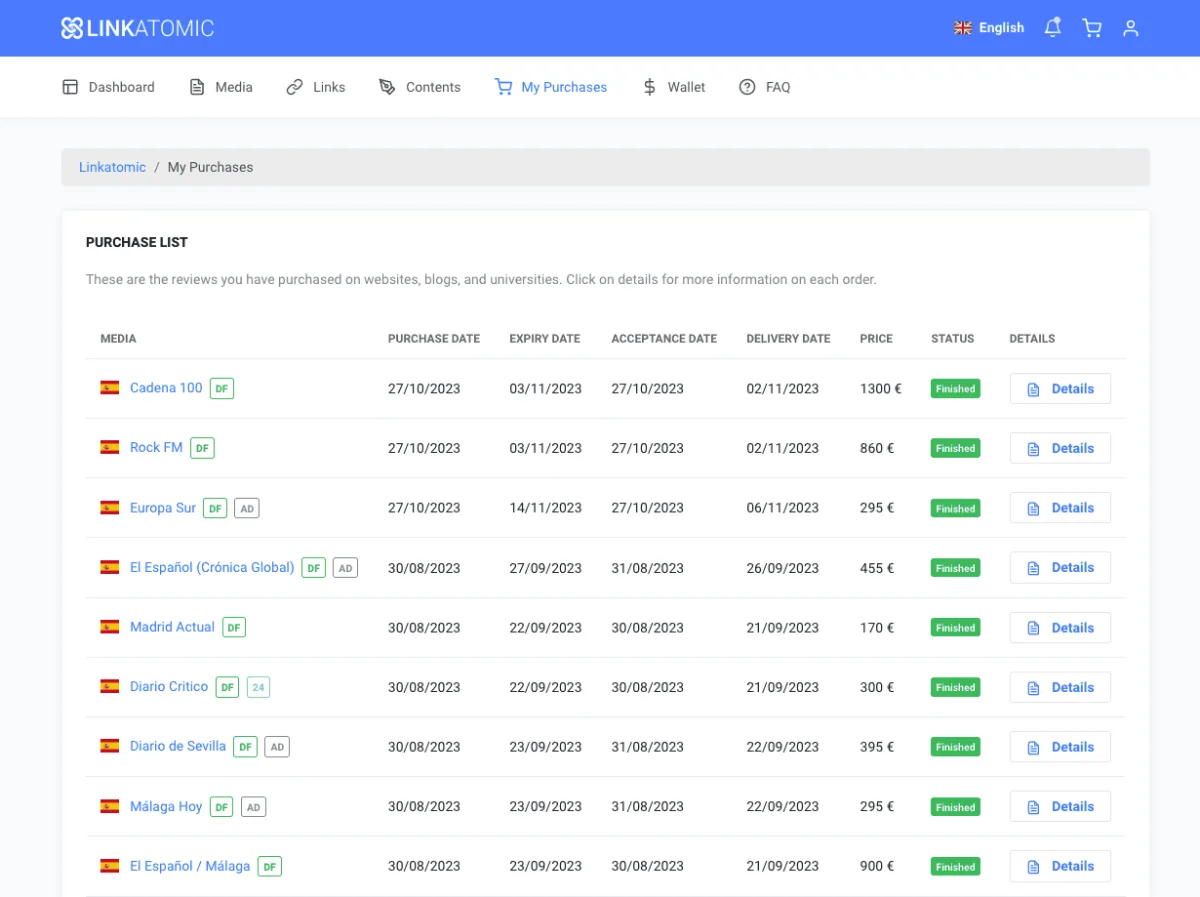Click the DF badge next to Cadena 100
The image size is (1200, 897).
(222, 388)
